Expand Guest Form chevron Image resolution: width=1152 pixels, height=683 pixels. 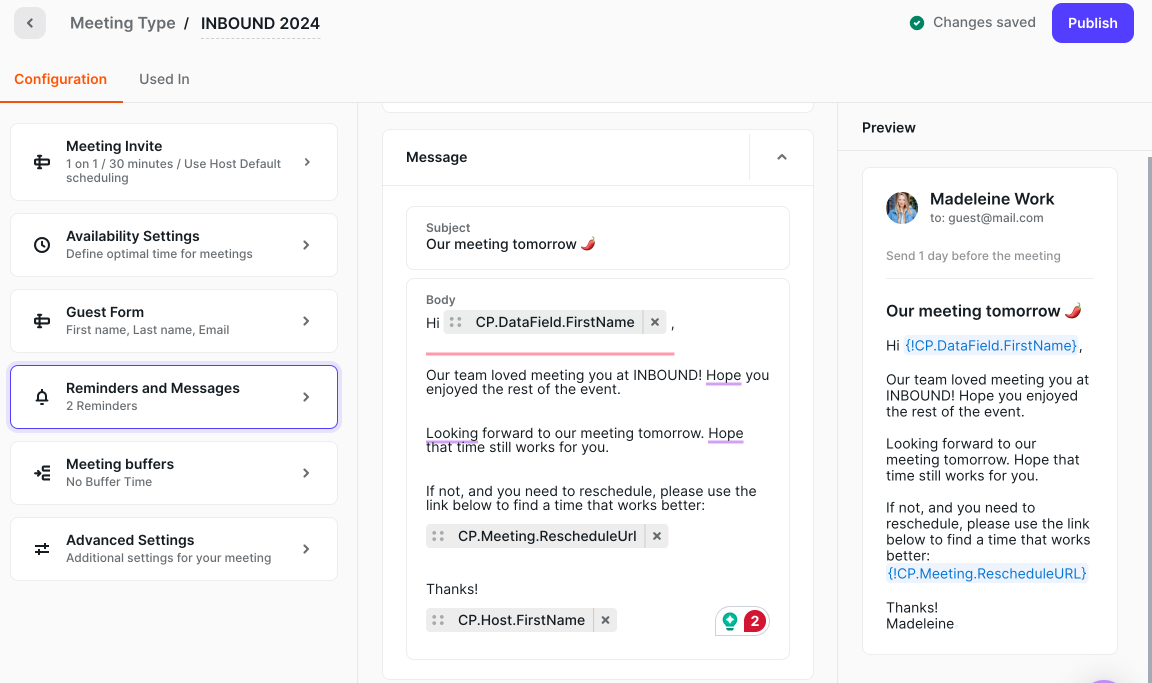click(306, 321)
